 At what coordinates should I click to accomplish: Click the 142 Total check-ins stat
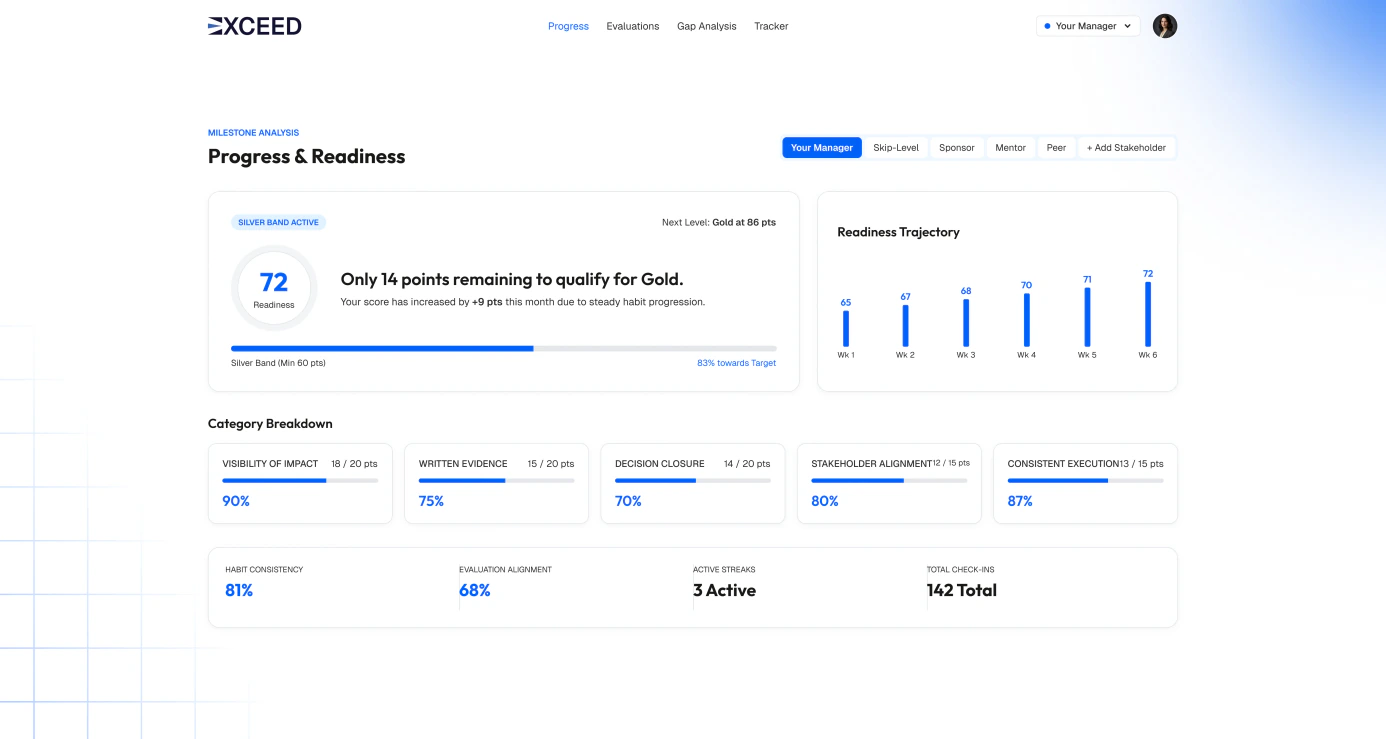pos(962,590)
